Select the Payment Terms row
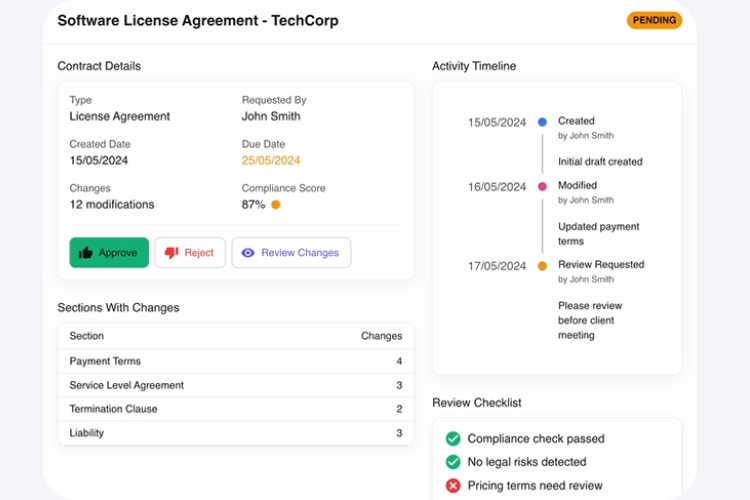This screenshot has width=750, height=500. click(235, 361)
